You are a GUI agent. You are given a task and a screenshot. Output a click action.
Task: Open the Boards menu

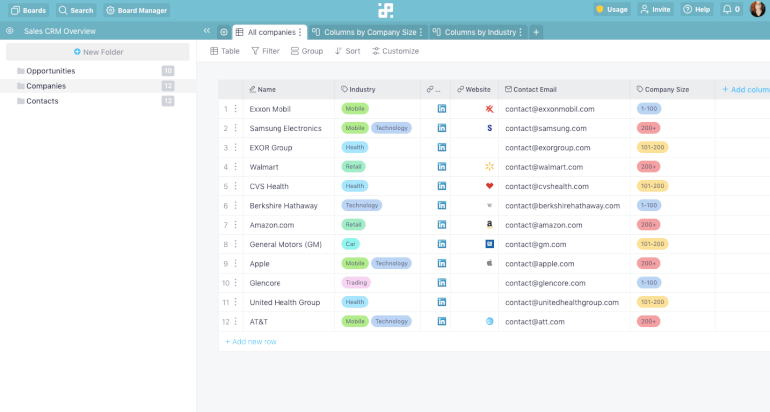point(28,10)
